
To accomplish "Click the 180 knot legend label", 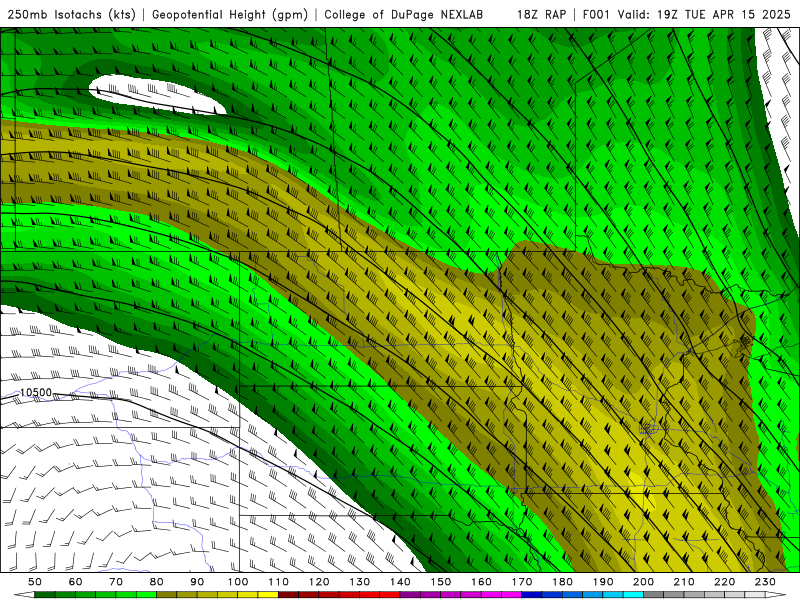I will coord(562,582).
